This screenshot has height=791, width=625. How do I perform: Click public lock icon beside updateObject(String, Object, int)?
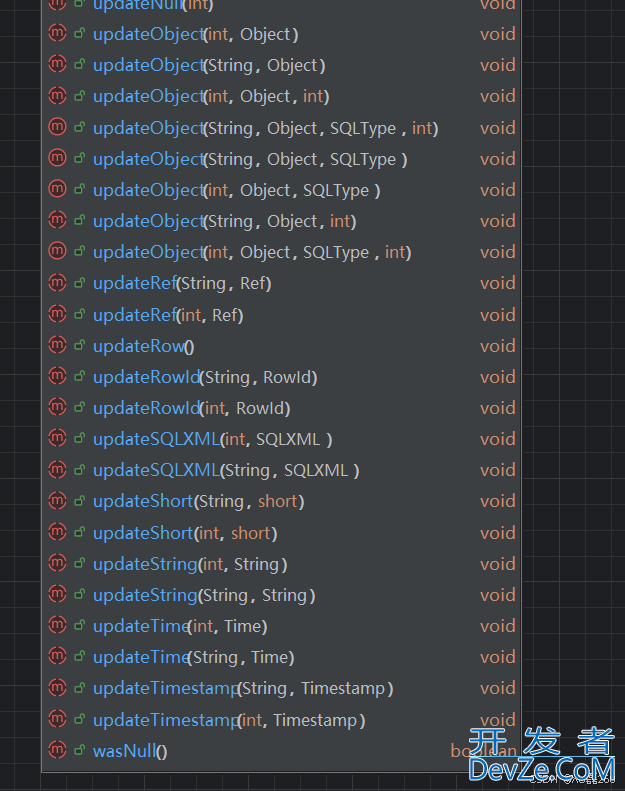(79, 220)
